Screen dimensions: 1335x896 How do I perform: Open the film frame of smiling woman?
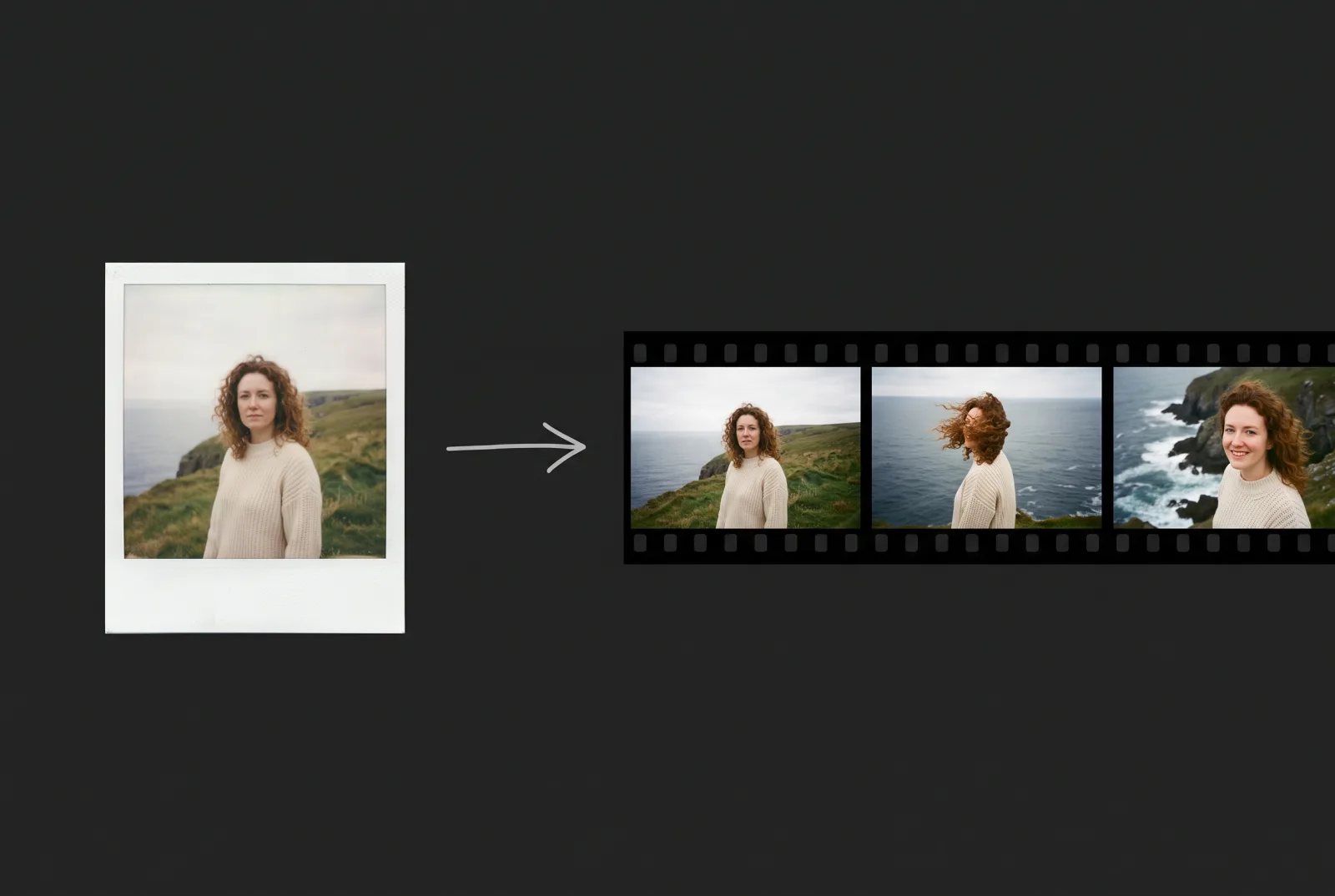tap(1224, 447)
